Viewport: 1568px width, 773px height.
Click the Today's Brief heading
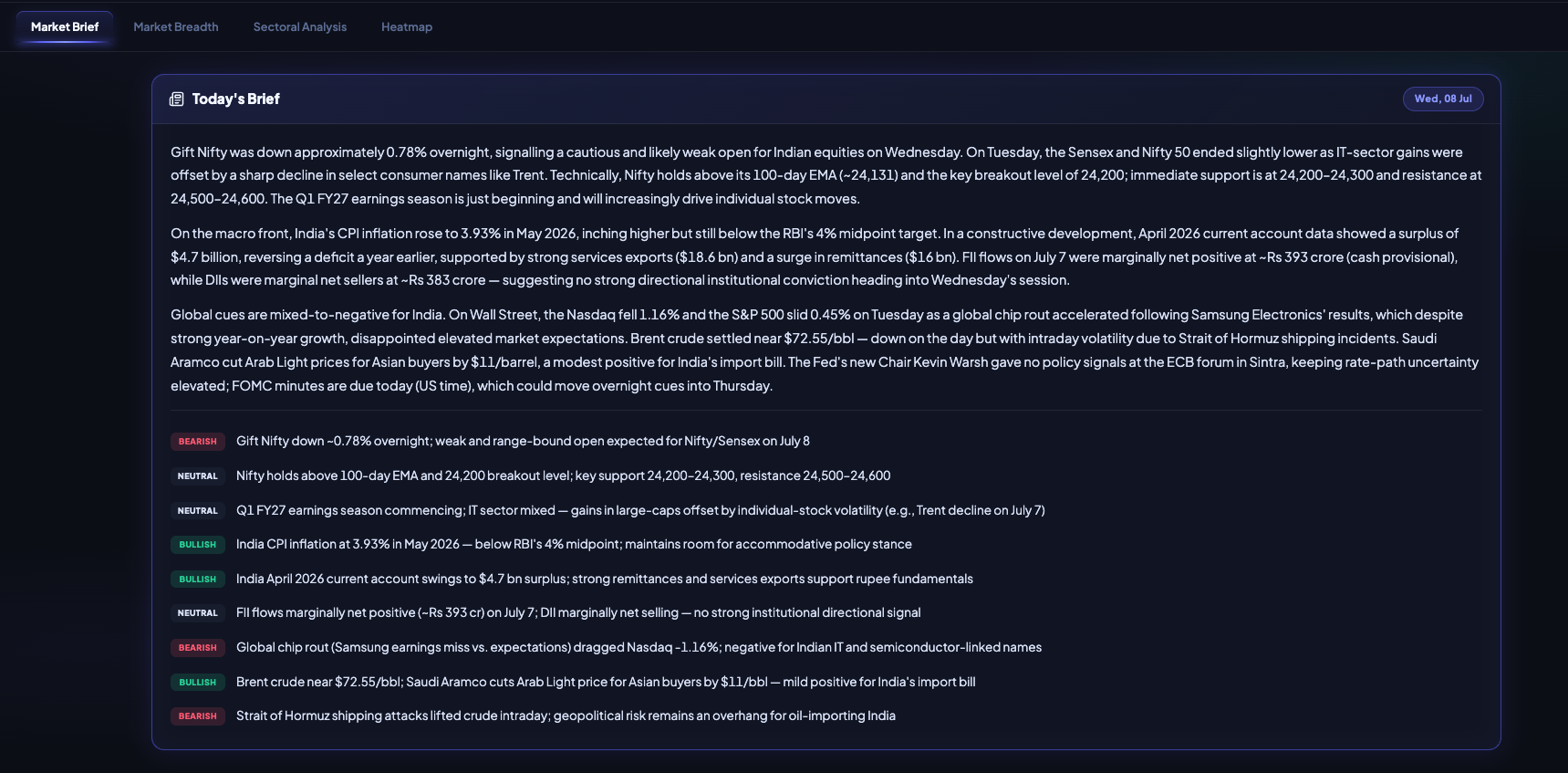(235, 99)
